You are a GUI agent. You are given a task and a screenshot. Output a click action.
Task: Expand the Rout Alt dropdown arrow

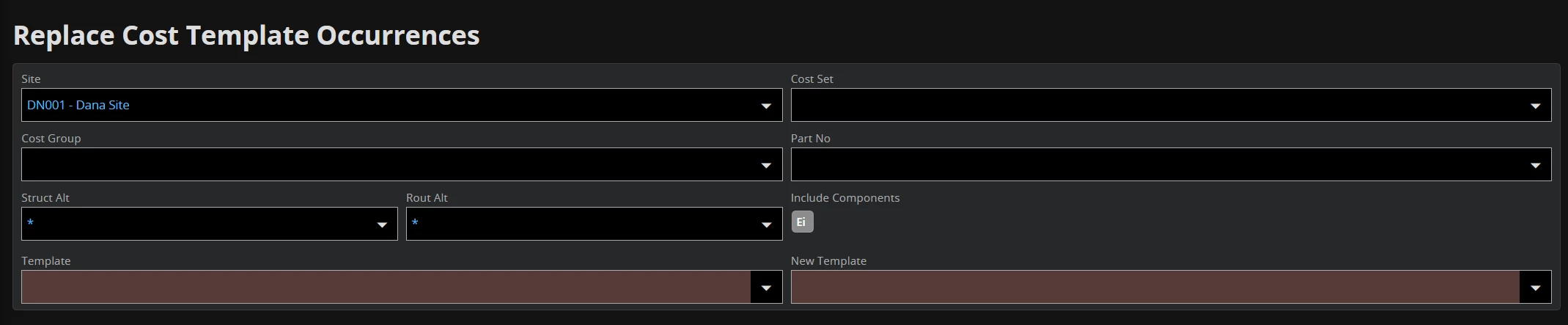(x=766, y=224)
